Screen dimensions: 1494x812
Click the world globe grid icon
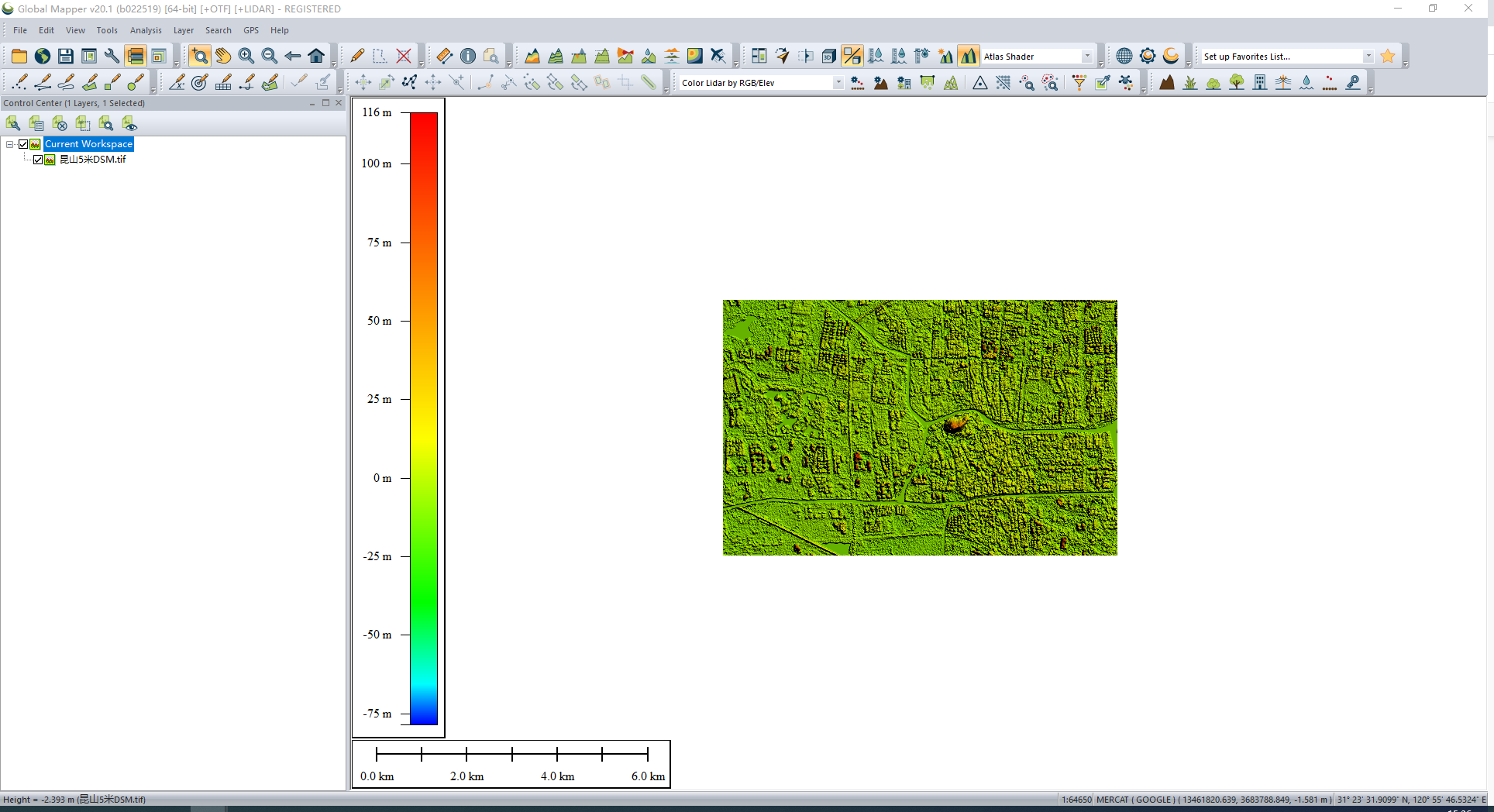1124,56
